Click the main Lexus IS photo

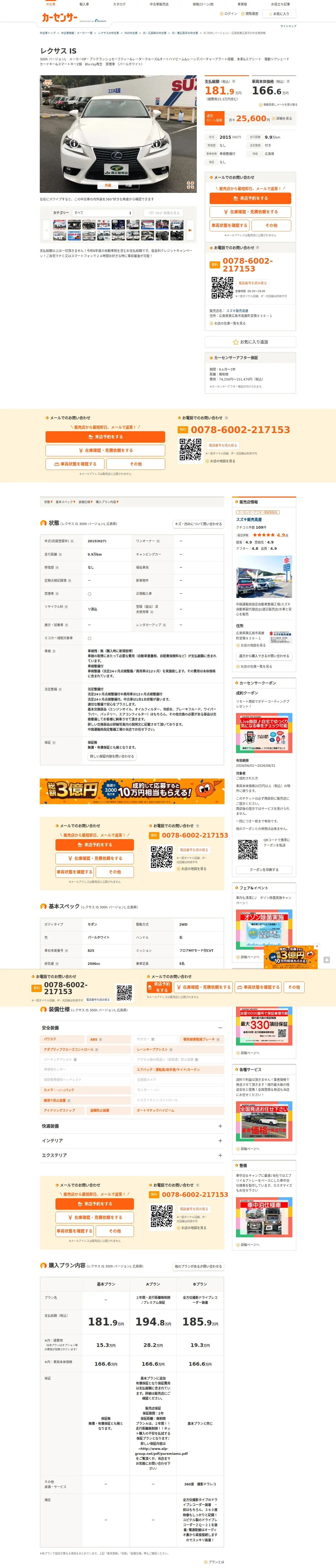[118, 134]
